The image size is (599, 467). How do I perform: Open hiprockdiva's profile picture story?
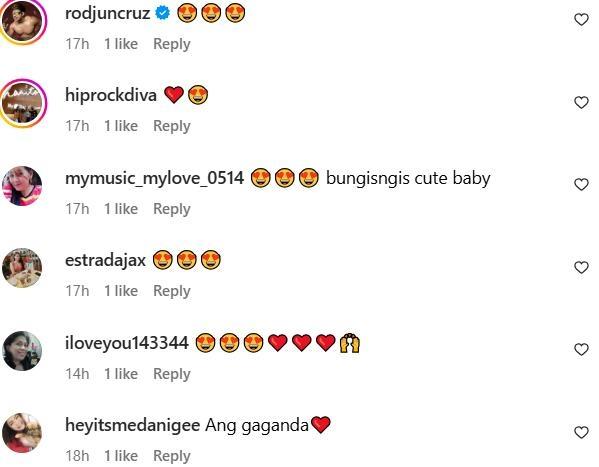click(22, 103)
